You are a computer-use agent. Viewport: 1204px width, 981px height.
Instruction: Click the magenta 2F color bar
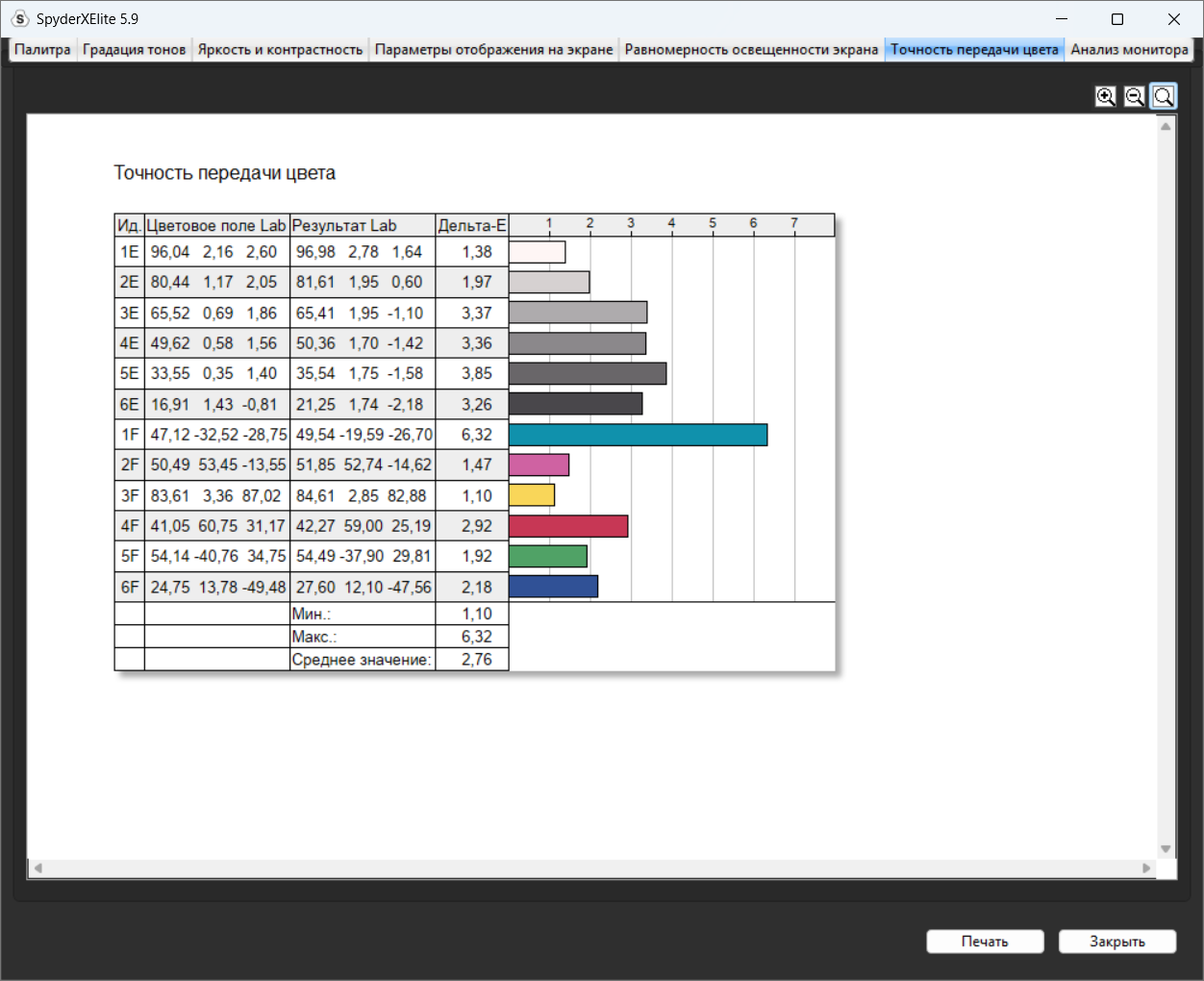pos(539,465)
